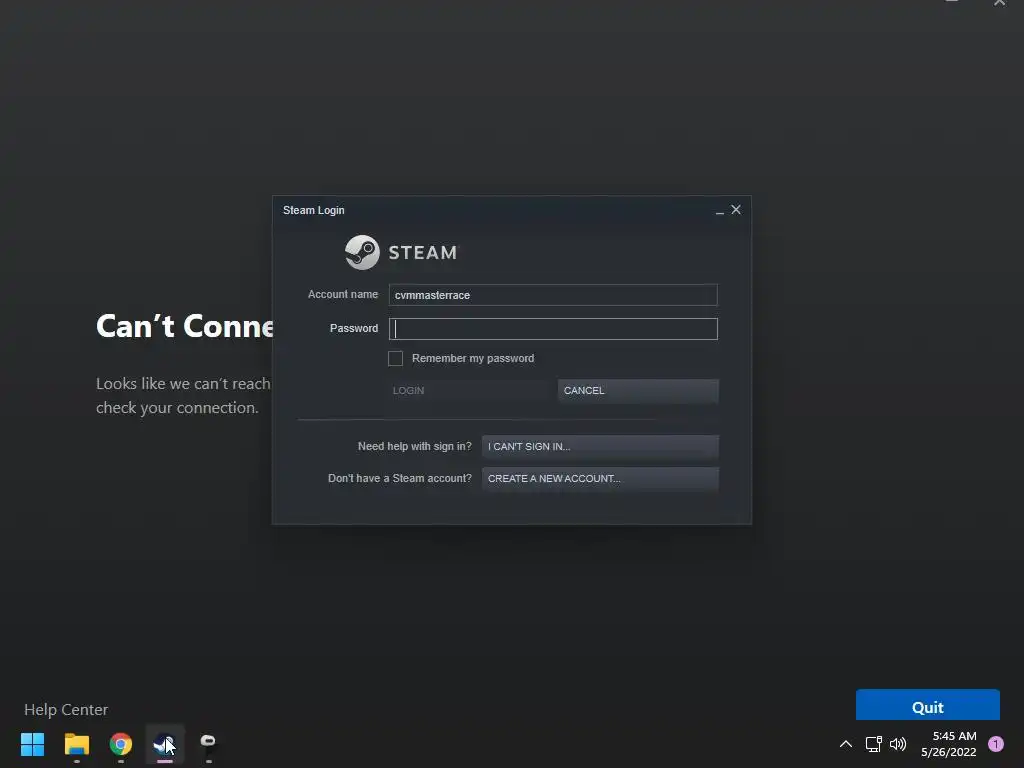This screenshot has height=768, width=1024.
Task: Enable Remember my password checkbox
Action: [395, 359]
